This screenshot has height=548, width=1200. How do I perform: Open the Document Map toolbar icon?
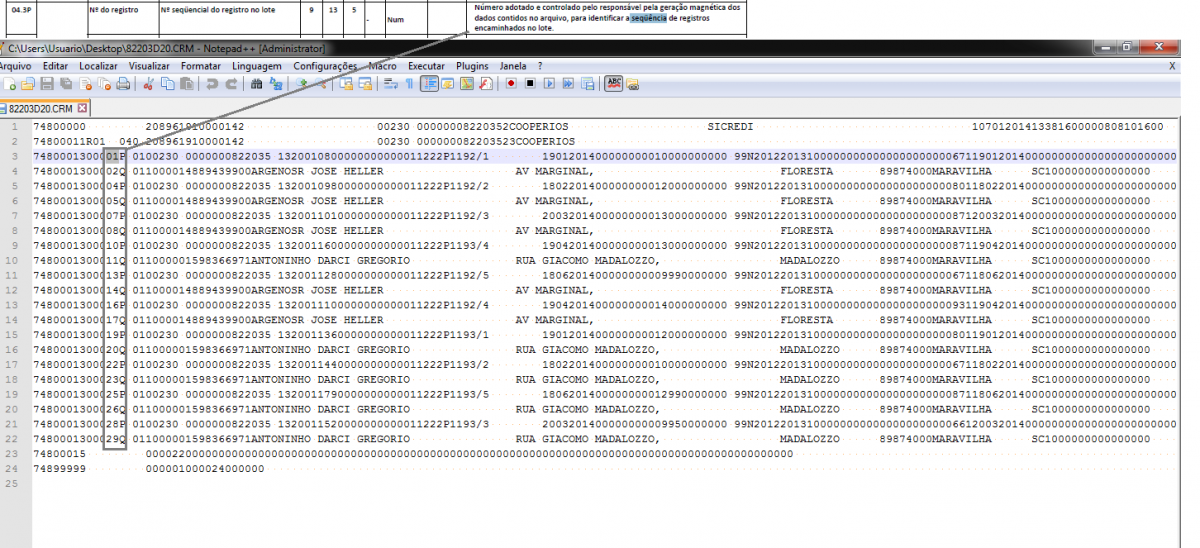coord(466,83)
